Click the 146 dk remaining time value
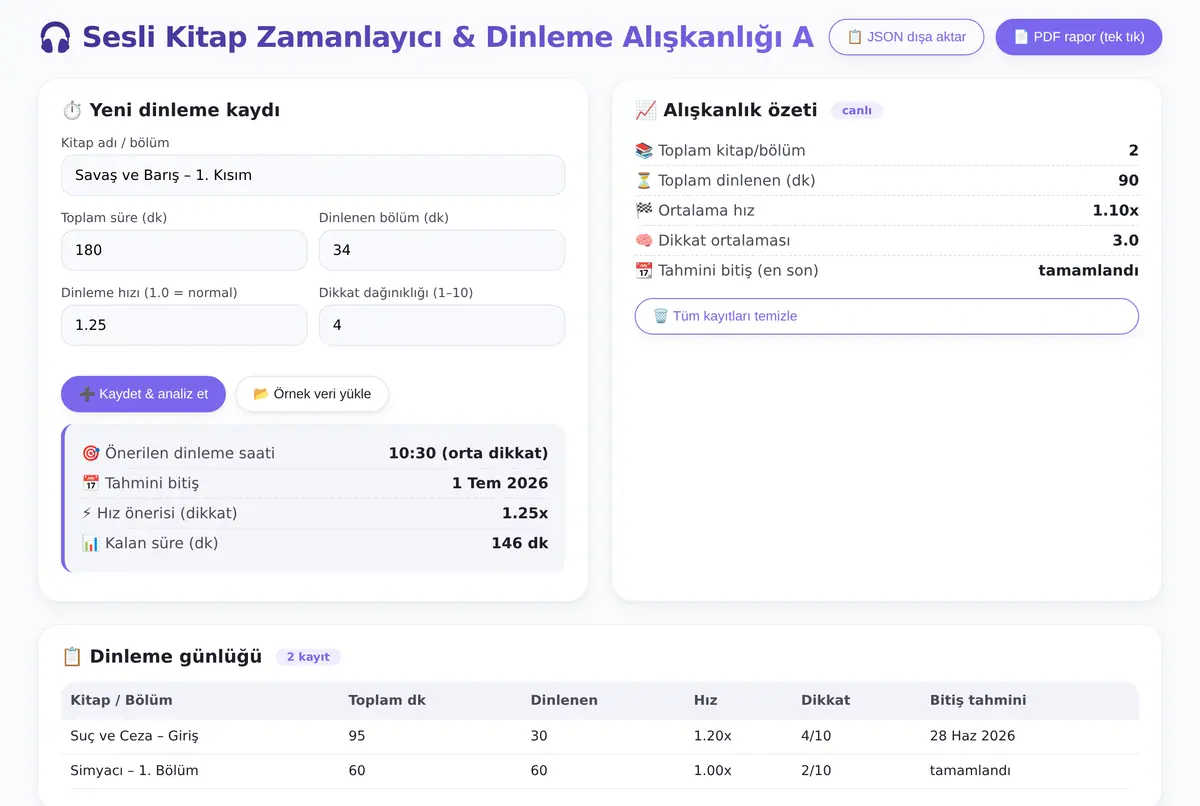Screen dimensions: 1200x806 click(x=520, y=543)
